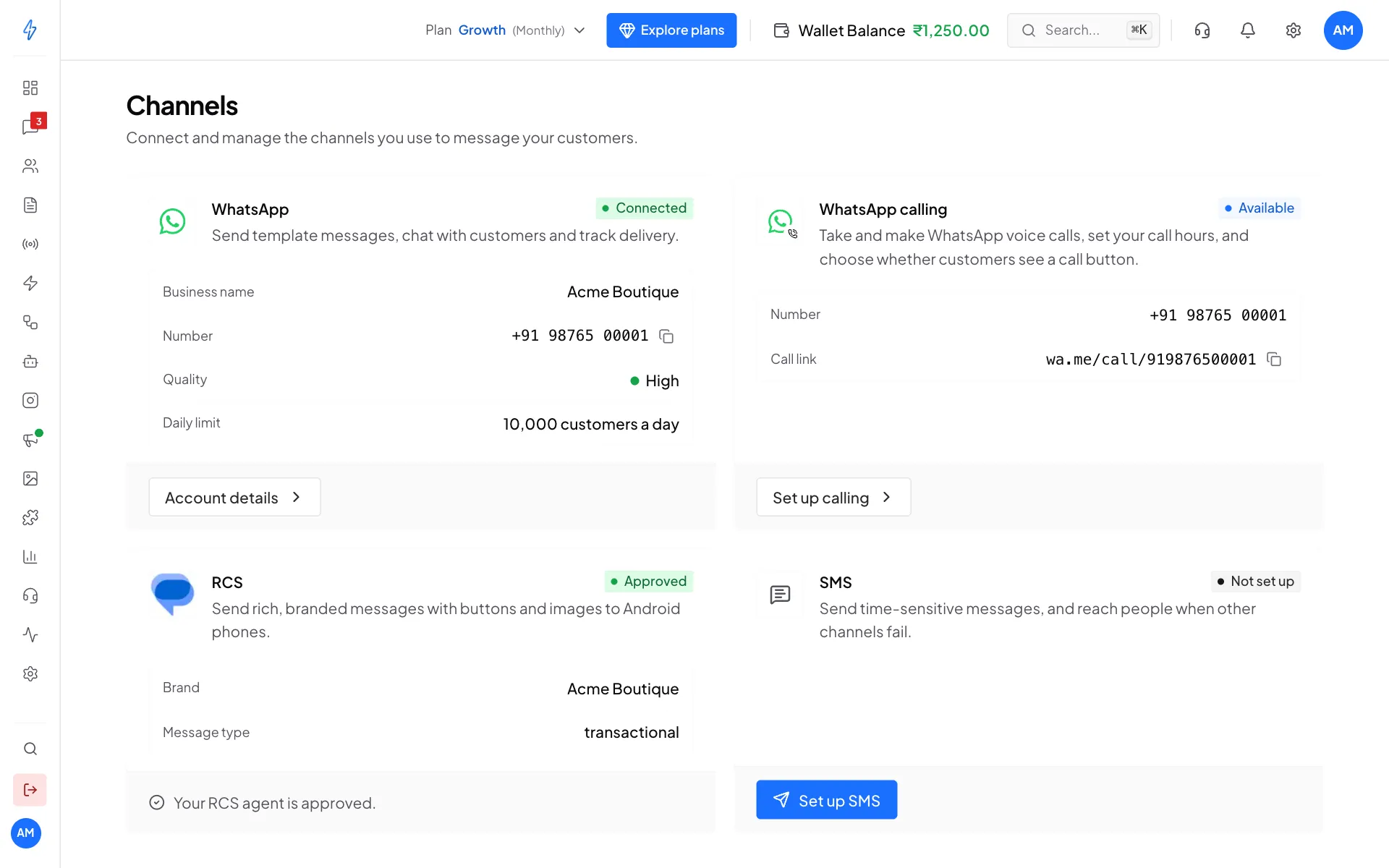Open the support headset icon in sidebar

point(30,595)
